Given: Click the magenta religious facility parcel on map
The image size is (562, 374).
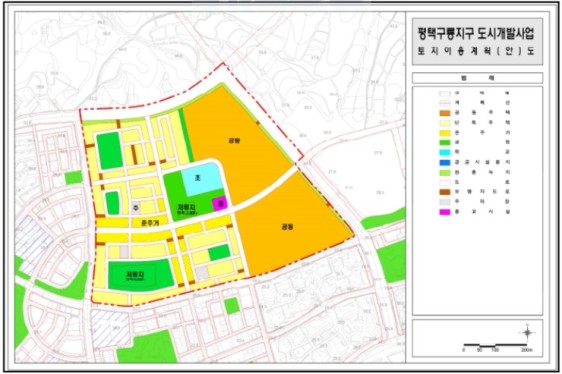Looking at the screenshot, I should point(220,204).
